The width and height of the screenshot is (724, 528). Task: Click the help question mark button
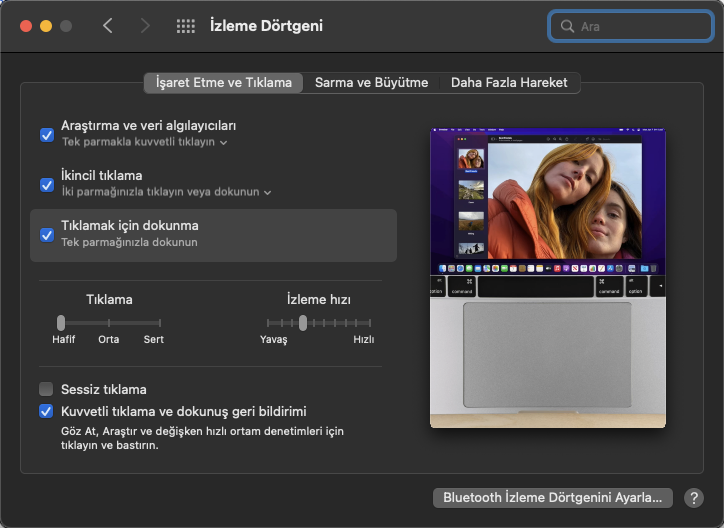(693, 497)
